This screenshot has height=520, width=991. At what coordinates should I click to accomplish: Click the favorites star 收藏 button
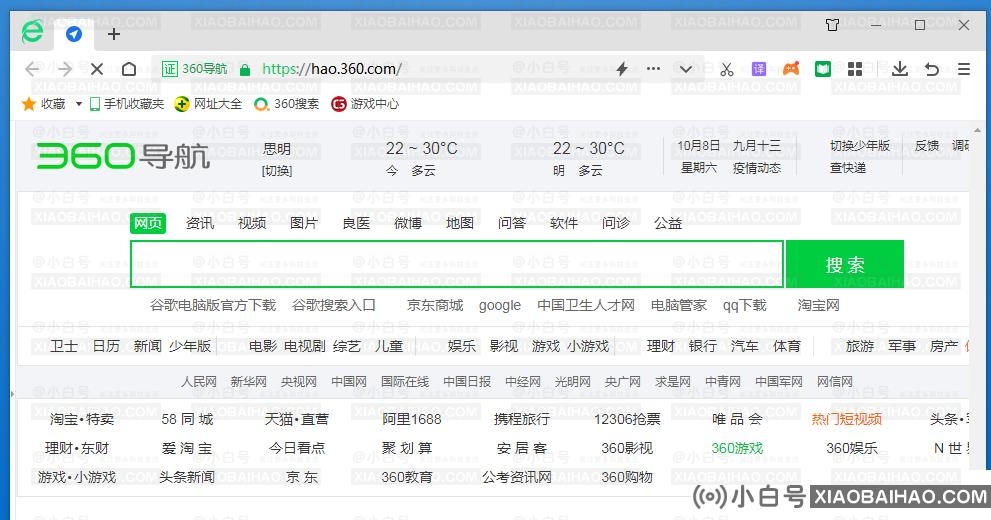click(44, 104)
